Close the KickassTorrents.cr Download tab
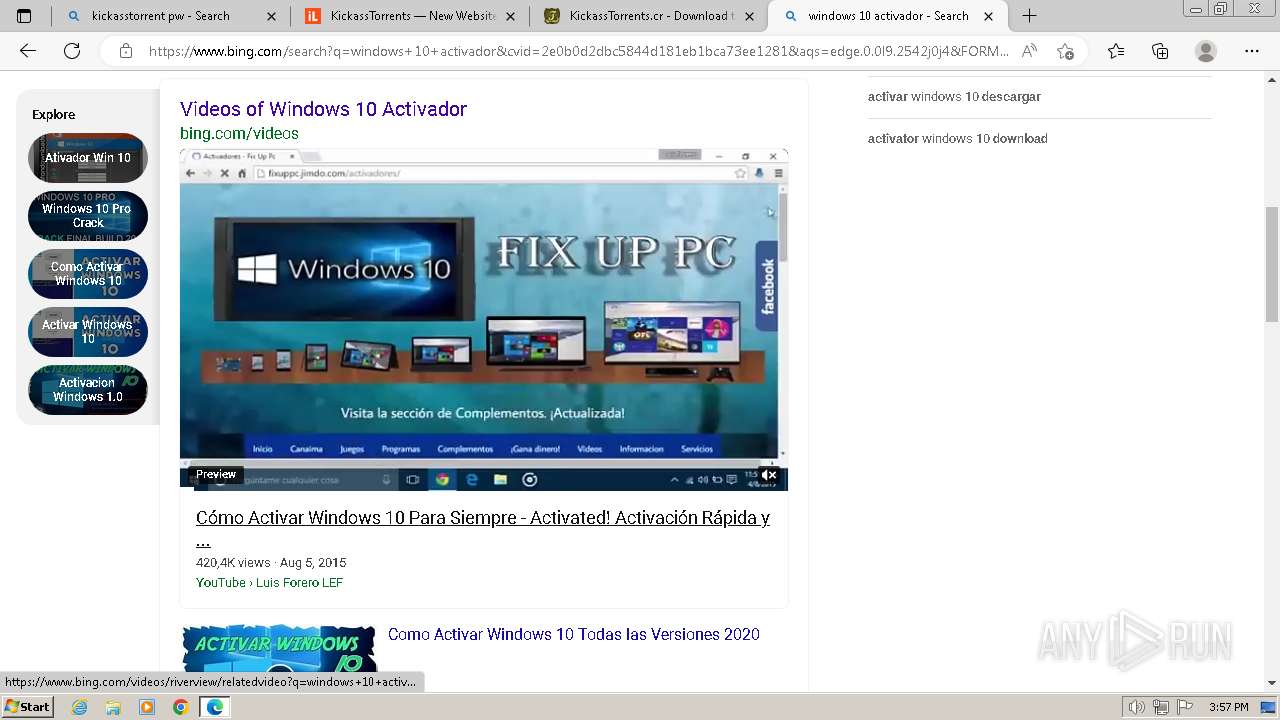 [748, 16]
